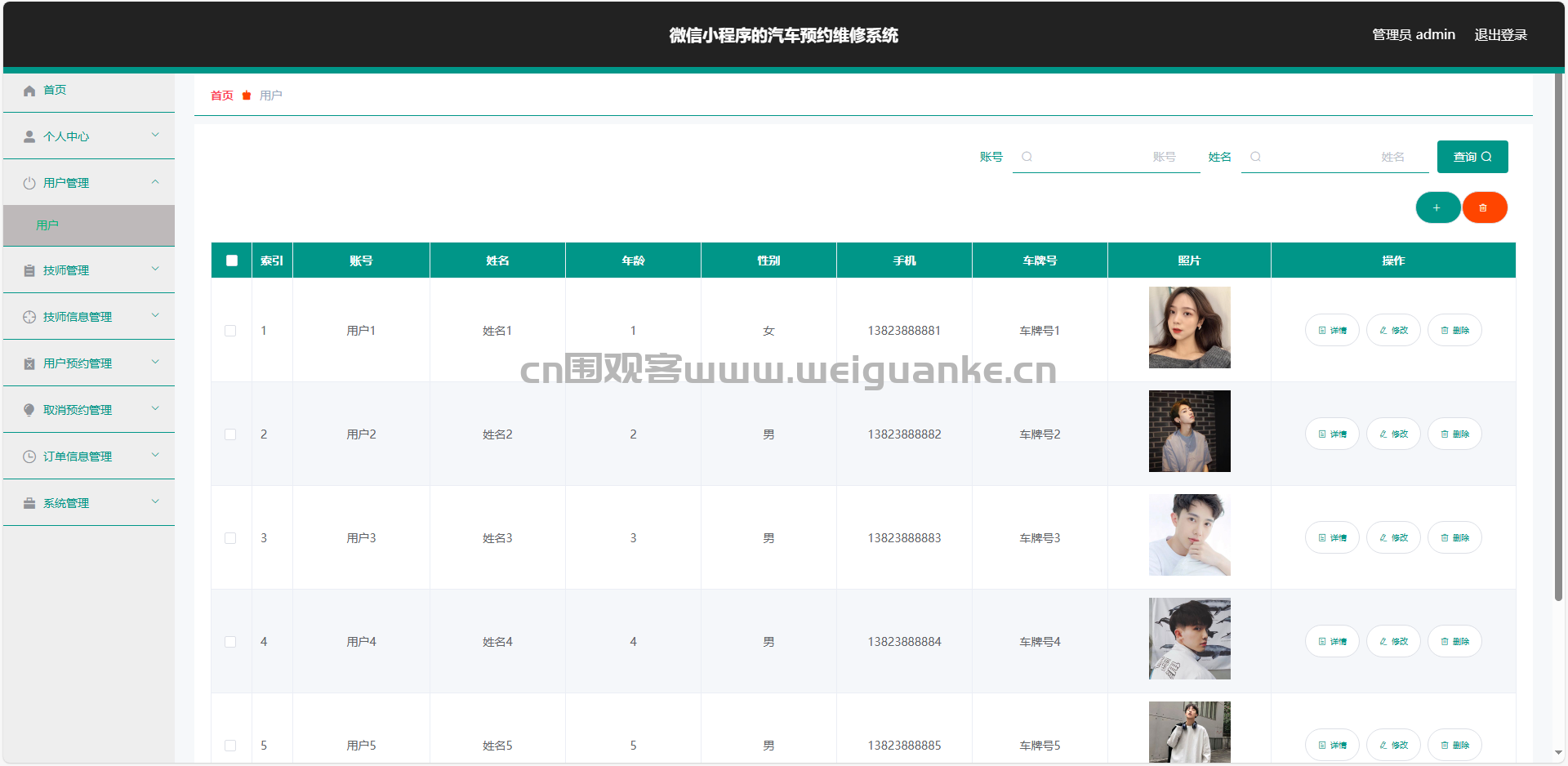Check the checkbox for row 用户4

pos(230,642)
